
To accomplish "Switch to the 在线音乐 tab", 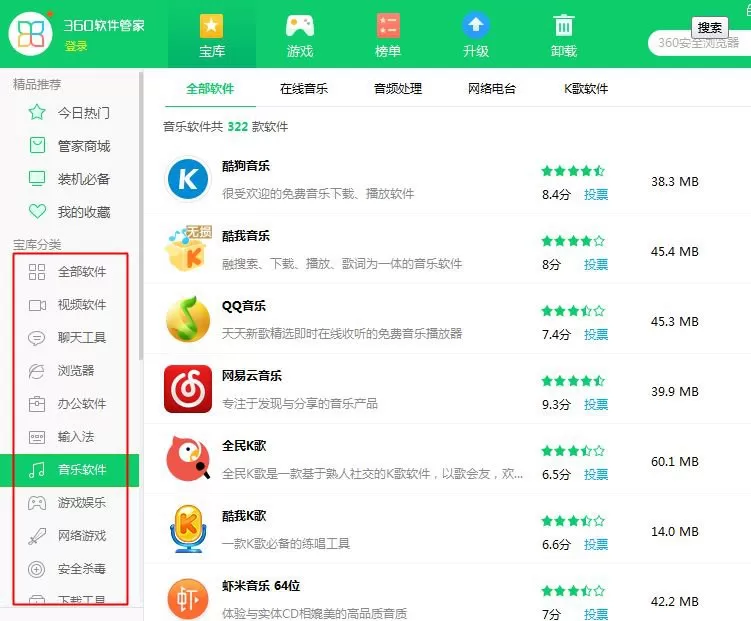I will click(x=304, y=89).
